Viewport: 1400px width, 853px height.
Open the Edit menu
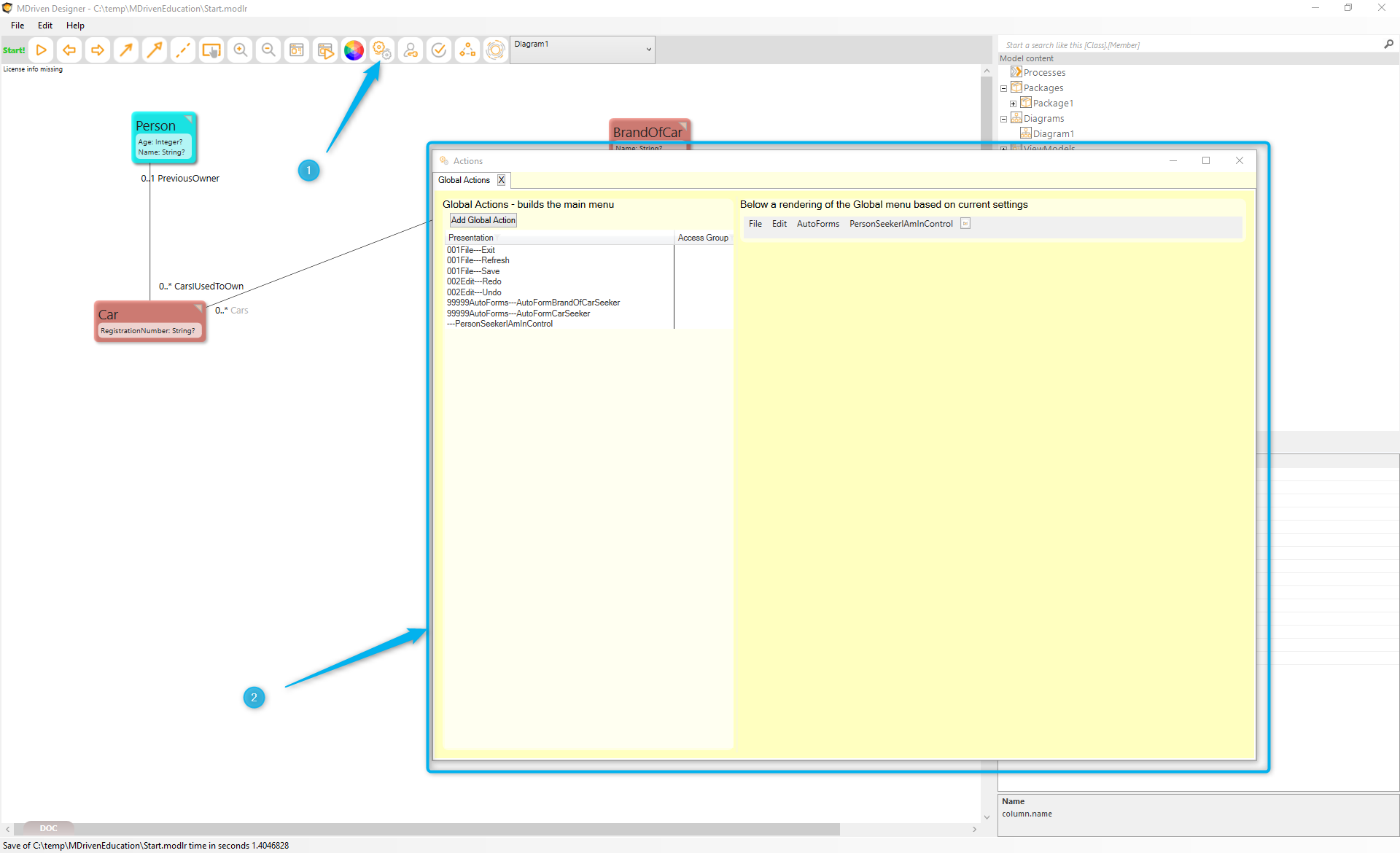coord(45,26)
